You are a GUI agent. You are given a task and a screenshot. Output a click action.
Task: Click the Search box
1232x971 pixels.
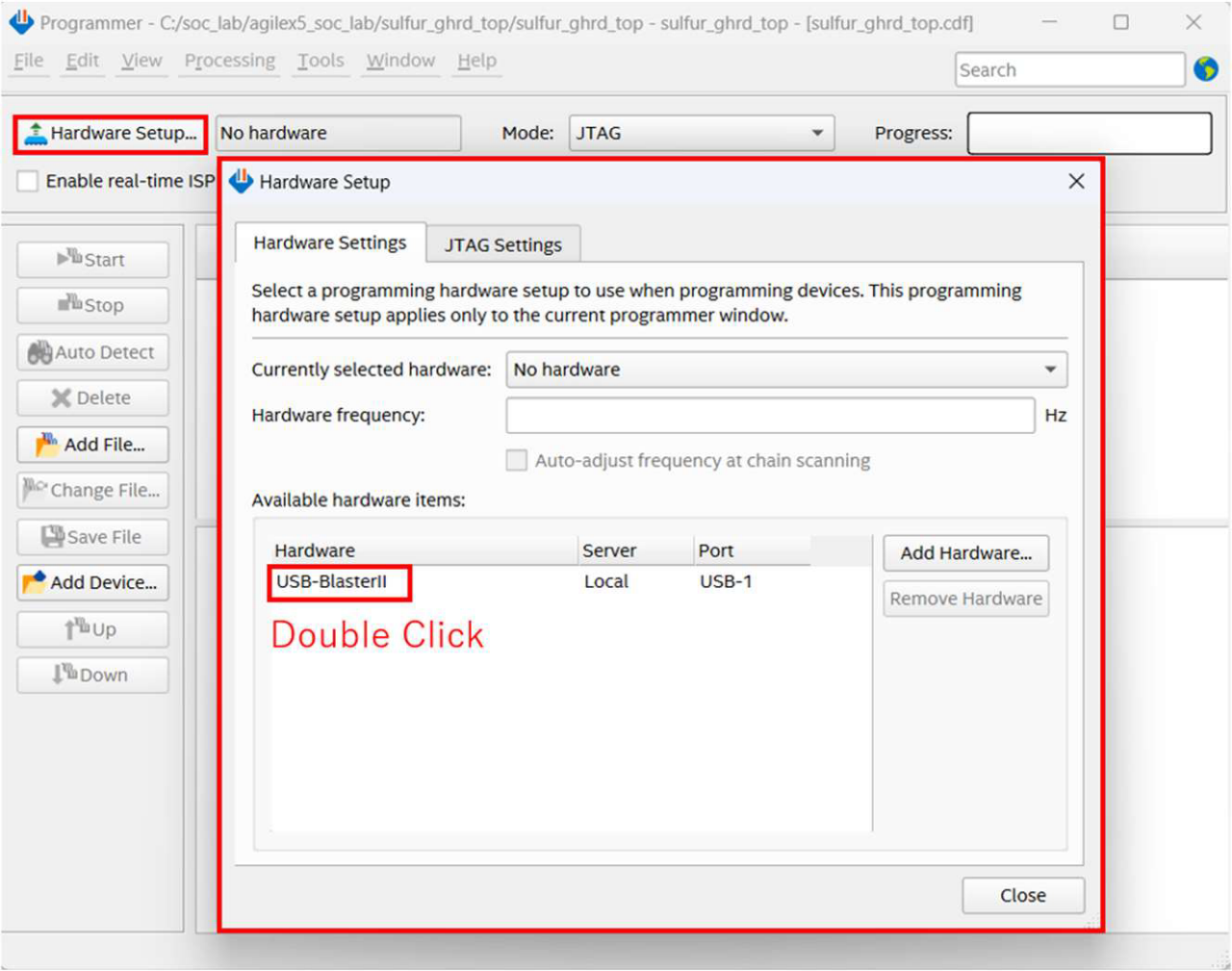pos(1068,70)
